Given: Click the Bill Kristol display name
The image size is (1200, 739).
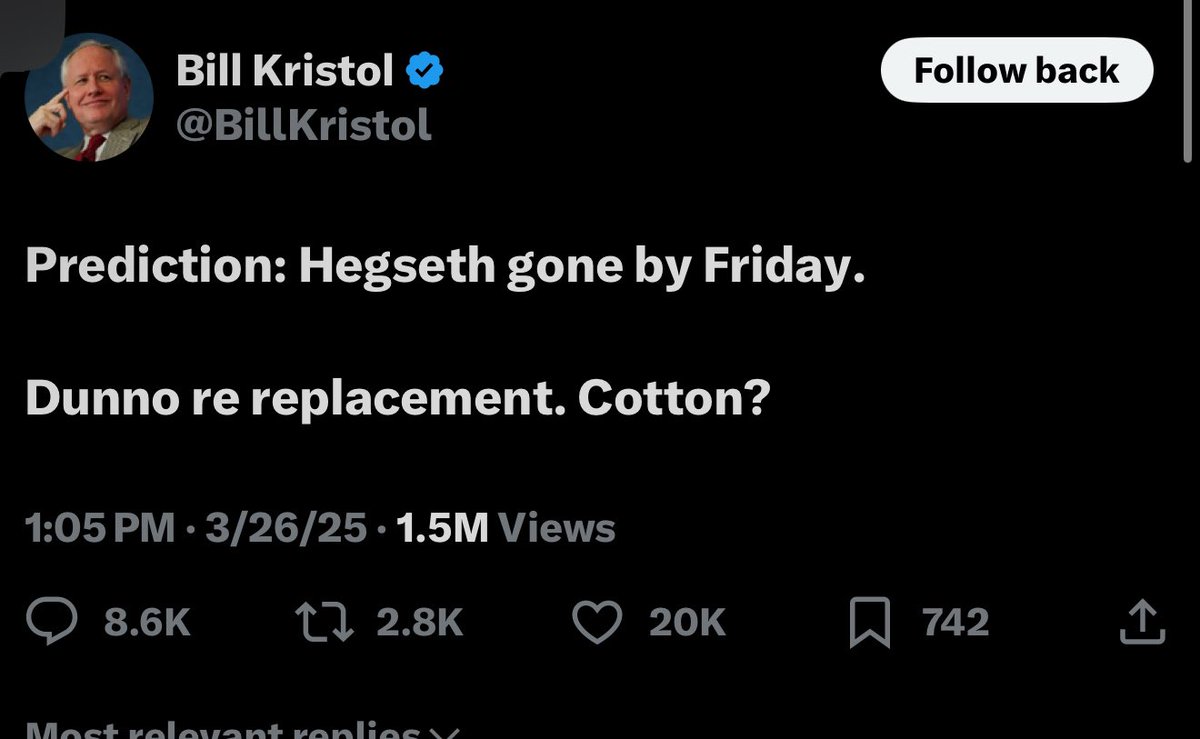Looking at the screenshot, I should (x=284, y=70).
